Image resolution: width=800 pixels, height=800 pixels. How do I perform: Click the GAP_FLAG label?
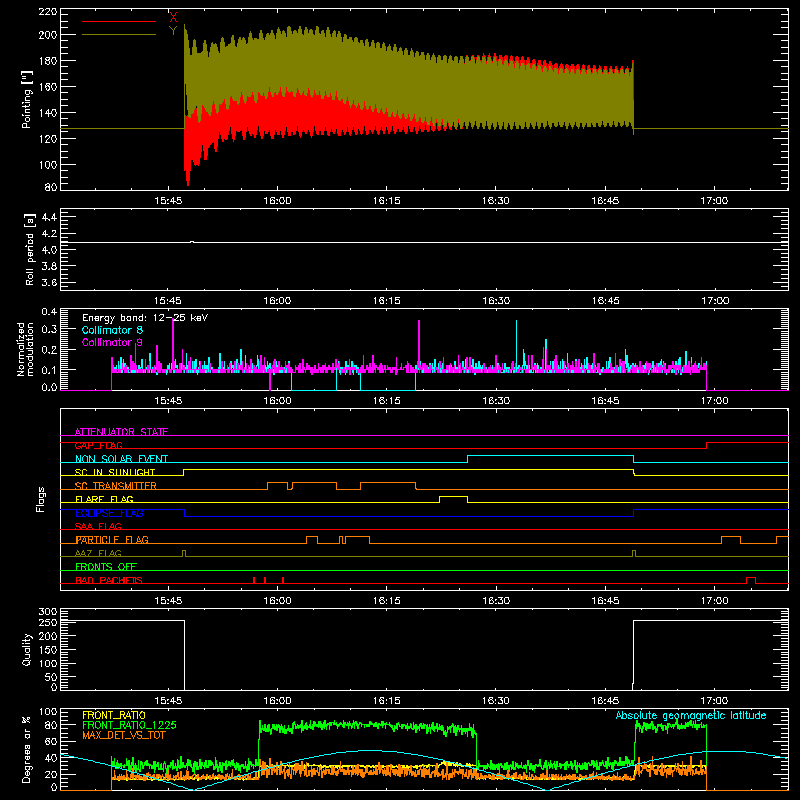point(98,445)
